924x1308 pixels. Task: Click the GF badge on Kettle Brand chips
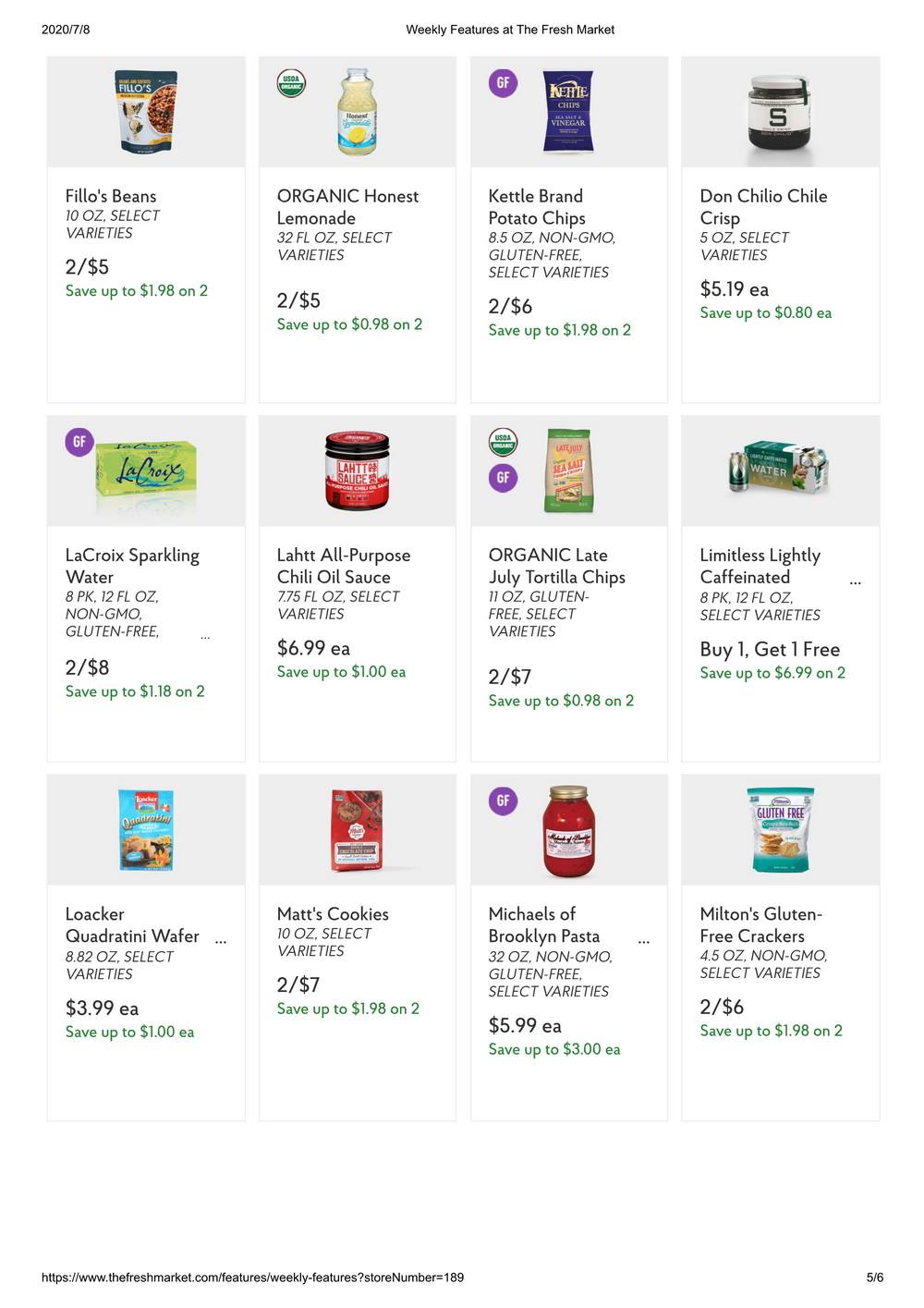point(503,83)
